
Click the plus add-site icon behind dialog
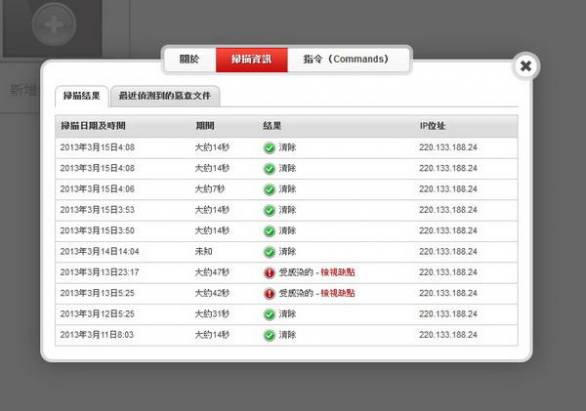coord(54,25)
